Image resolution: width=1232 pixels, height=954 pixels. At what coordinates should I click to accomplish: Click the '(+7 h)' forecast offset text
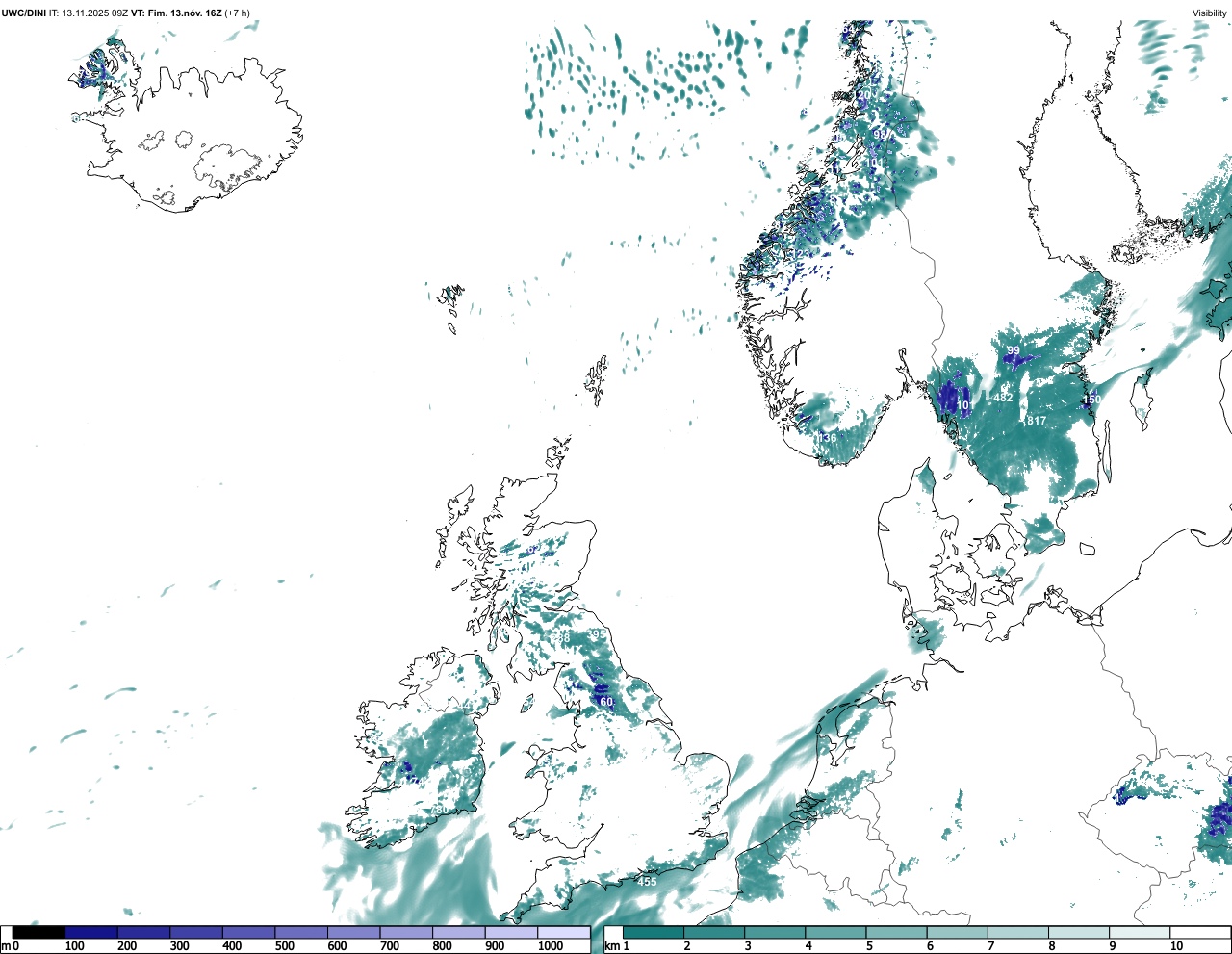pos(238,13)
